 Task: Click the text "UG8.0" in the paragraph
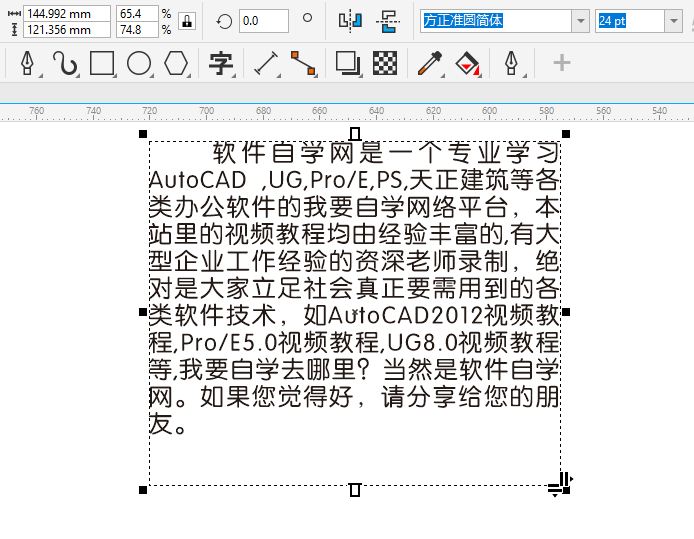click(422, 343)
